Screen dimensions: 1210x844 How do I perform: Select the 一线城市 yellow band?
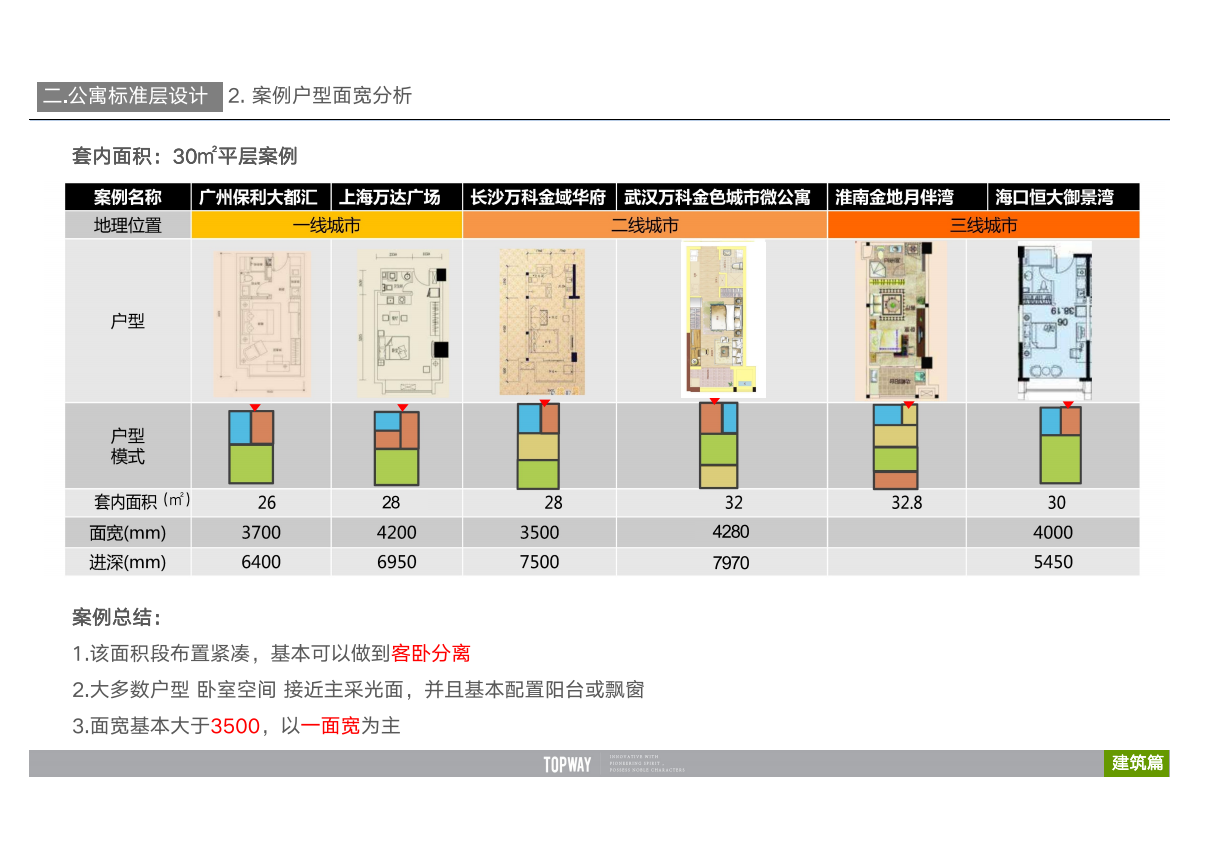(x=327, y=225)
